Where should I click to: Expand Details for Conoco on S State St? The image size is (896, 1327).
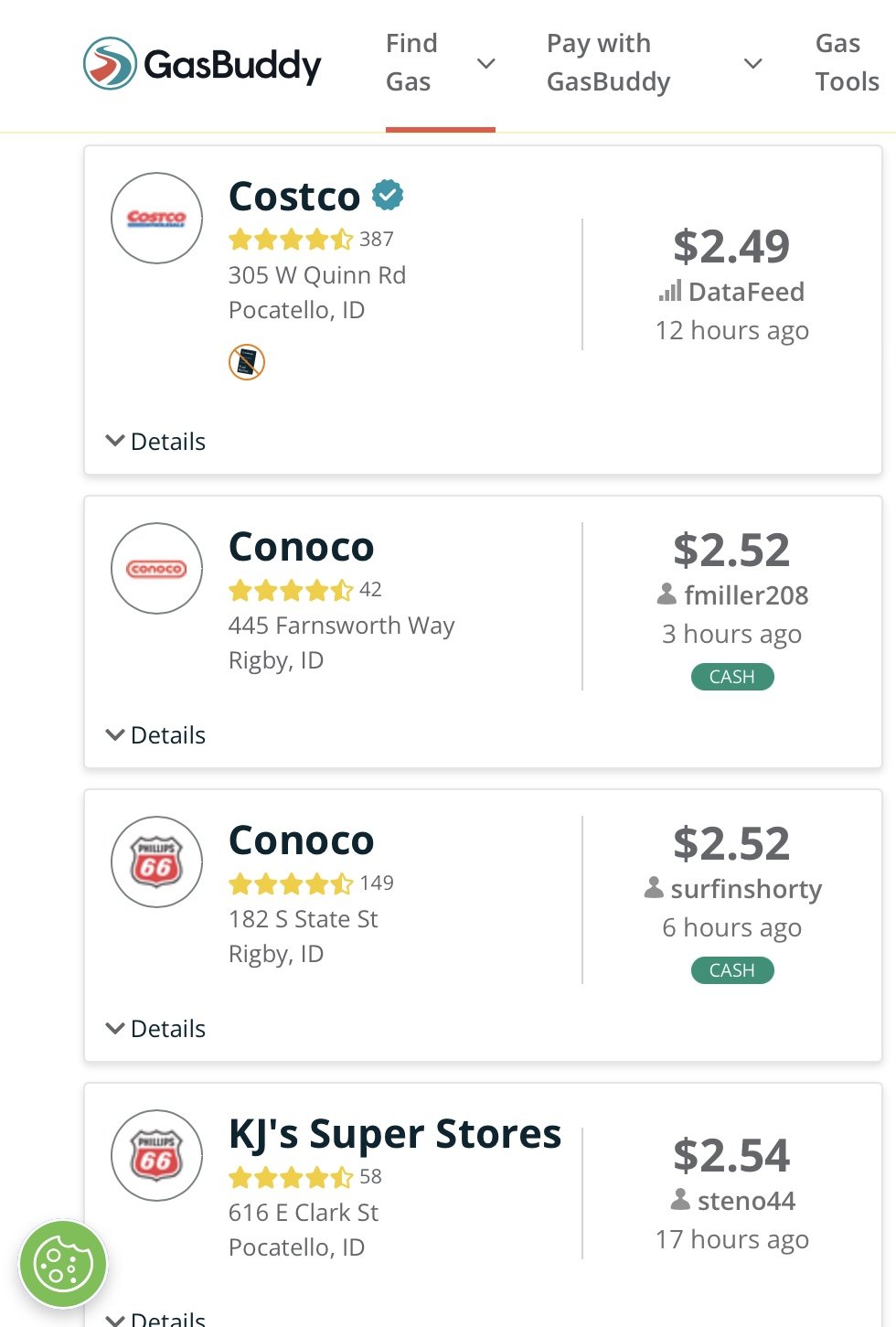click(x=155, y=1029)
